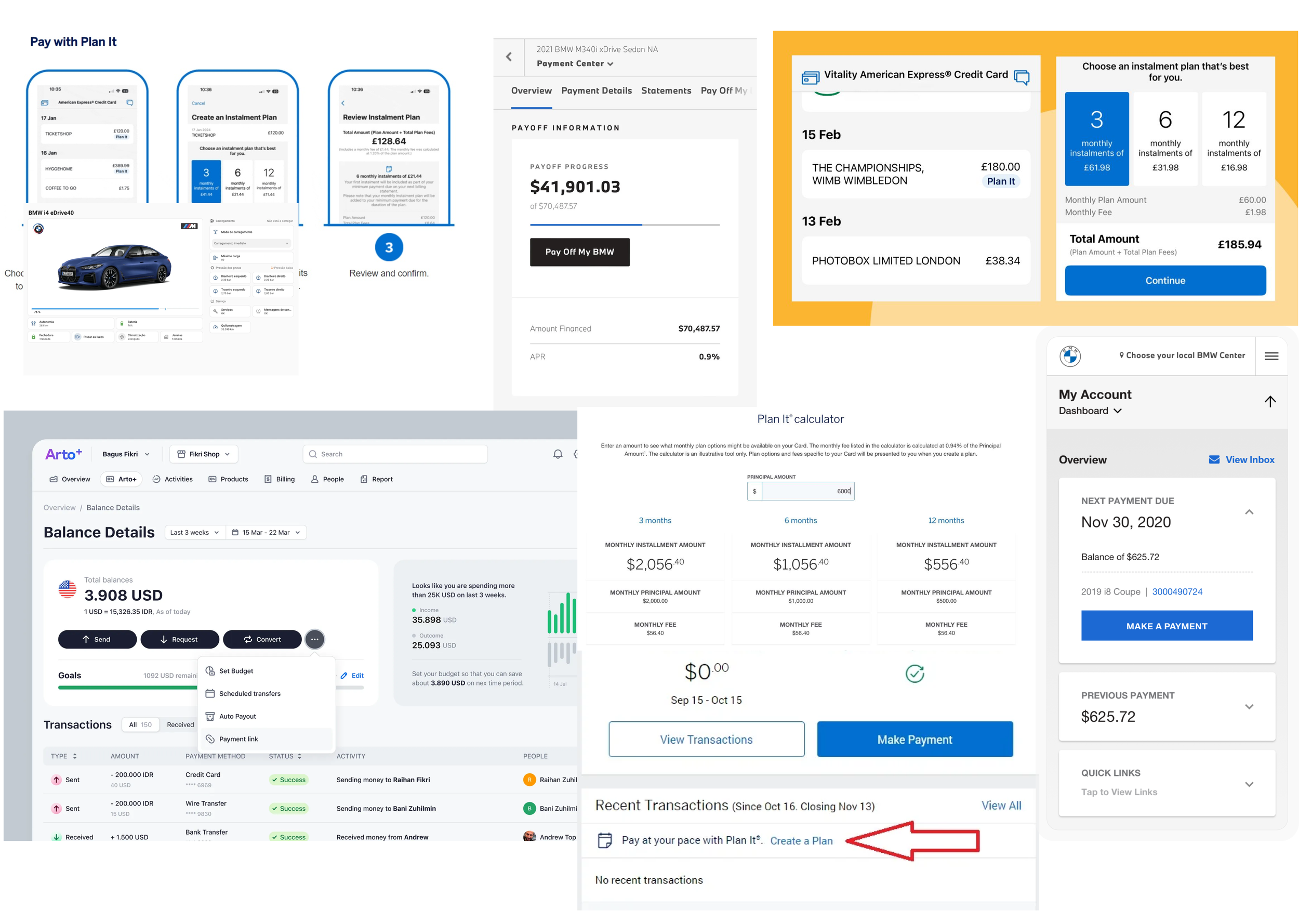Switch to the Statements tab
Viewport: 1299px width, 924px height.
pyautogui.click(x=666, y=91)
